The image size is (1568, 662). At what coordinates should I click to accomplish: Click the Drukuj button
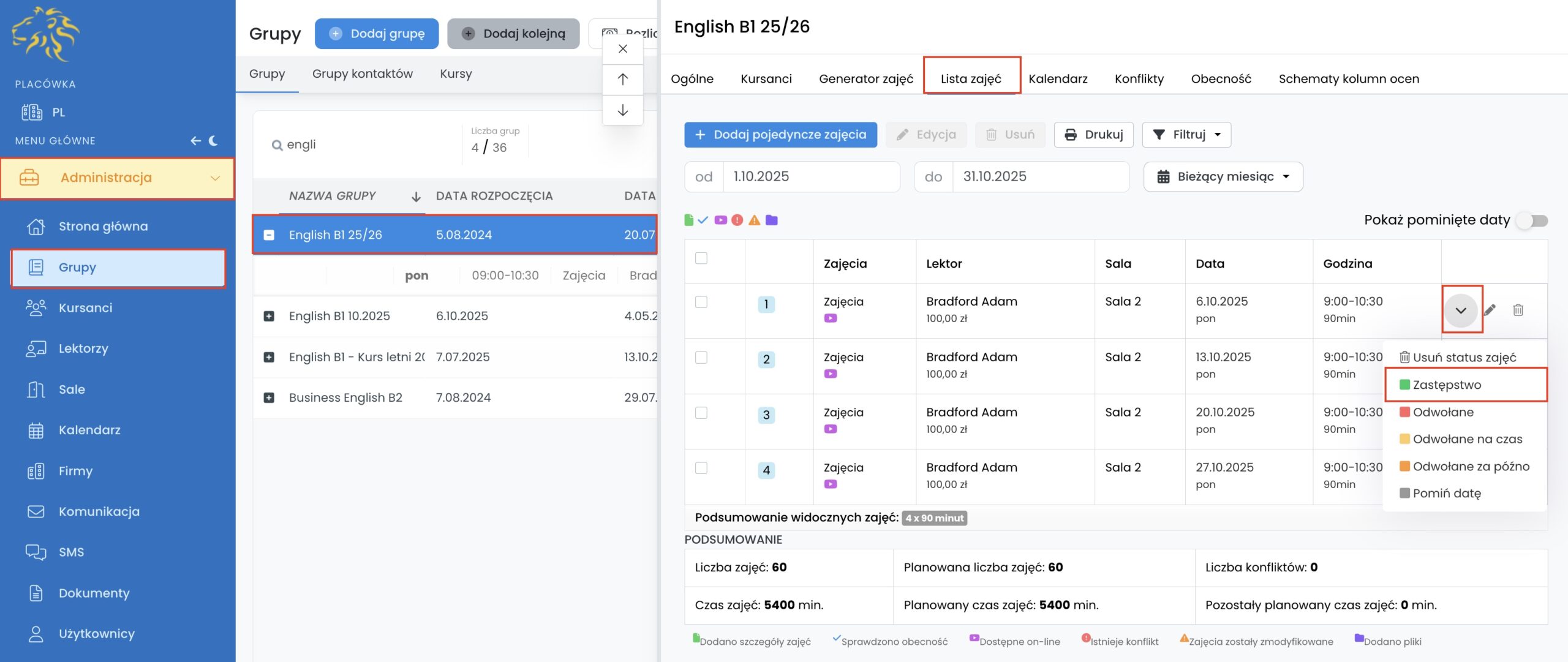tap(1093, 135)
